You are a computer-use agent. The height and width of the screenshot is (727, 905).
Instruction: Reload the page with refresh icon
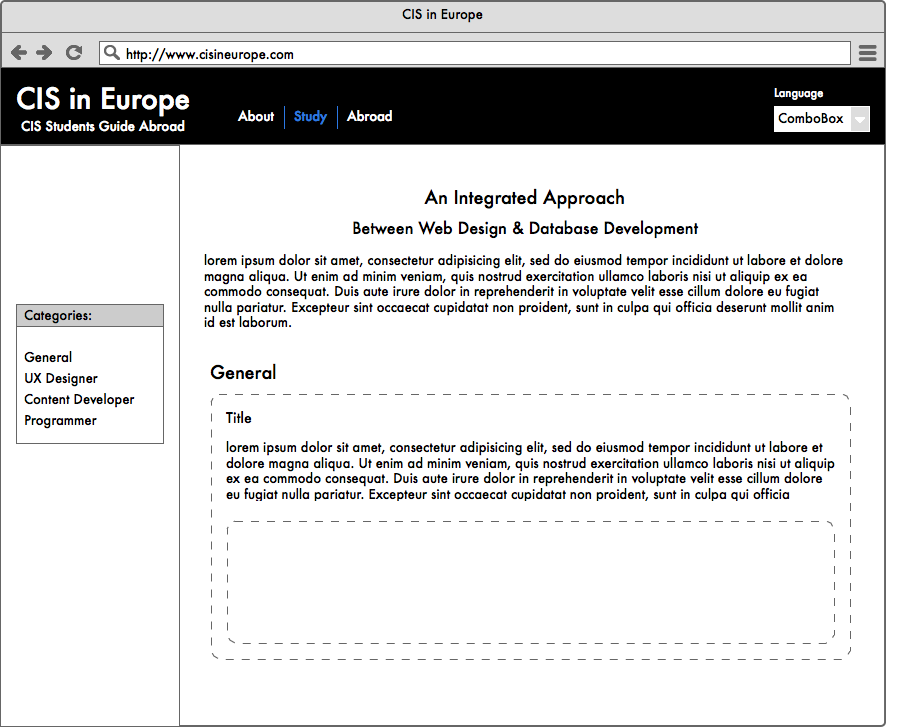(73, 53)
